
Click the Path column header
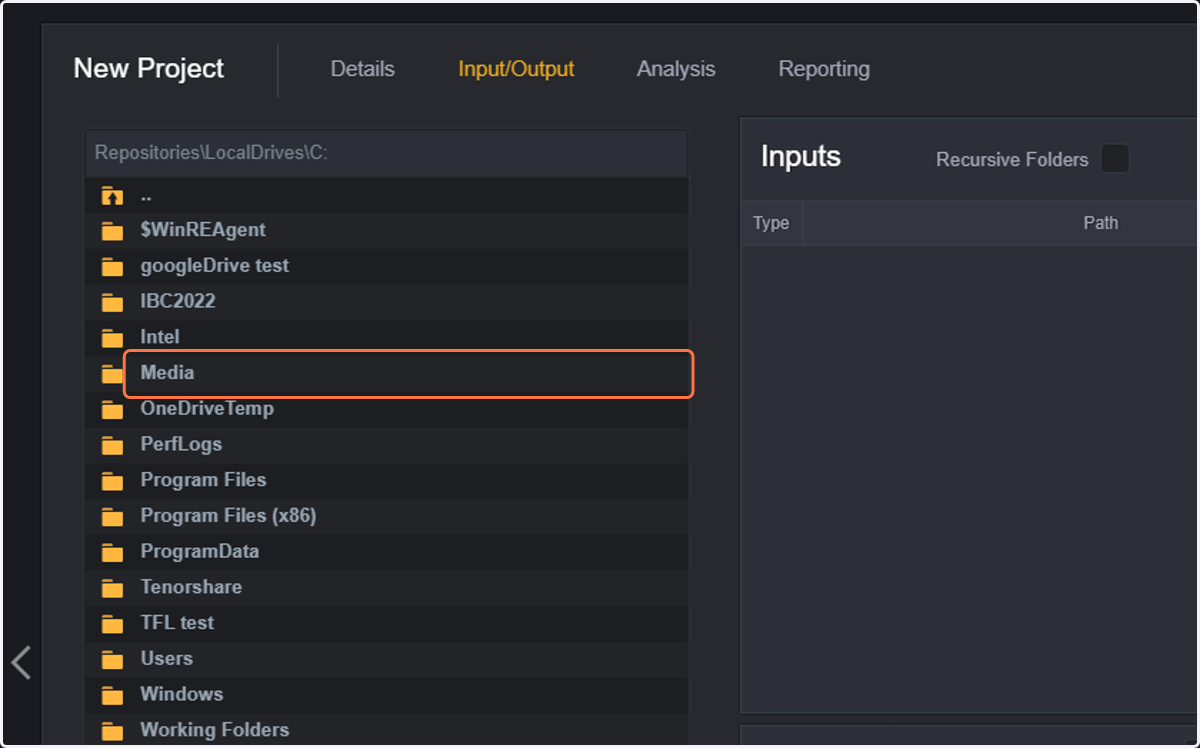[1100, 223]
